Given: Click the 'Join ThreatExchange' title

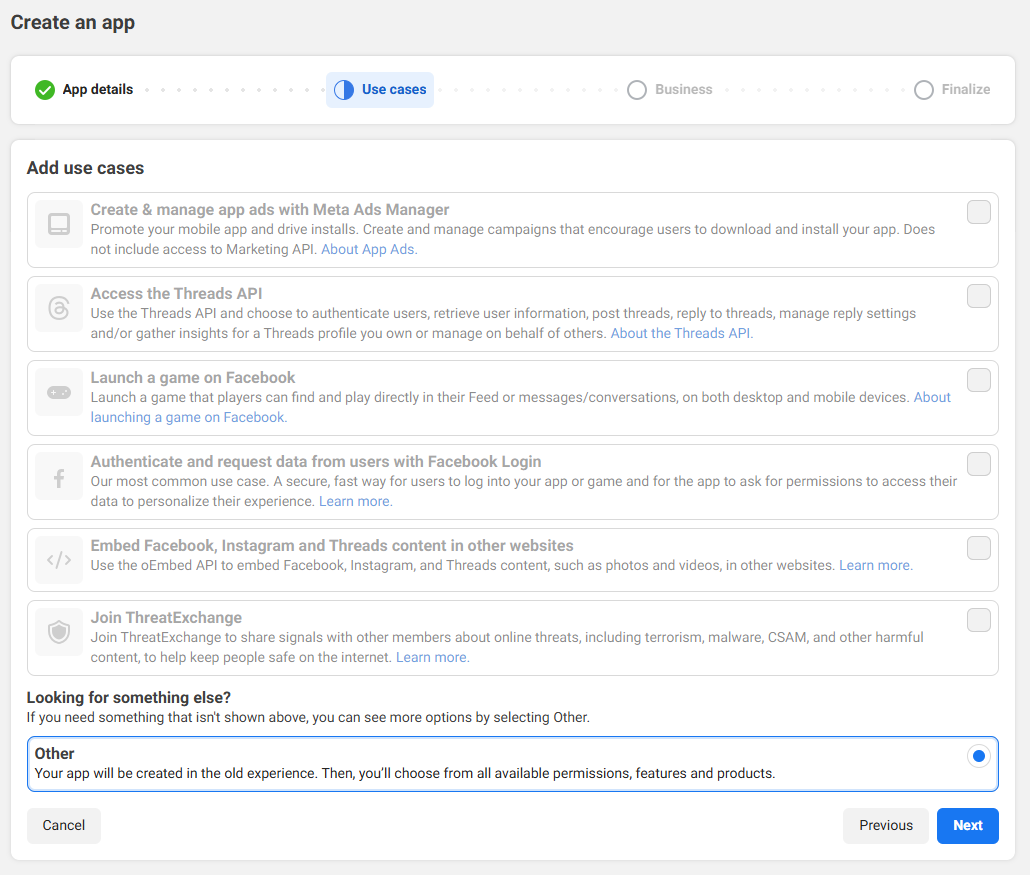Looking at the screenshot, I should point(166,617).
